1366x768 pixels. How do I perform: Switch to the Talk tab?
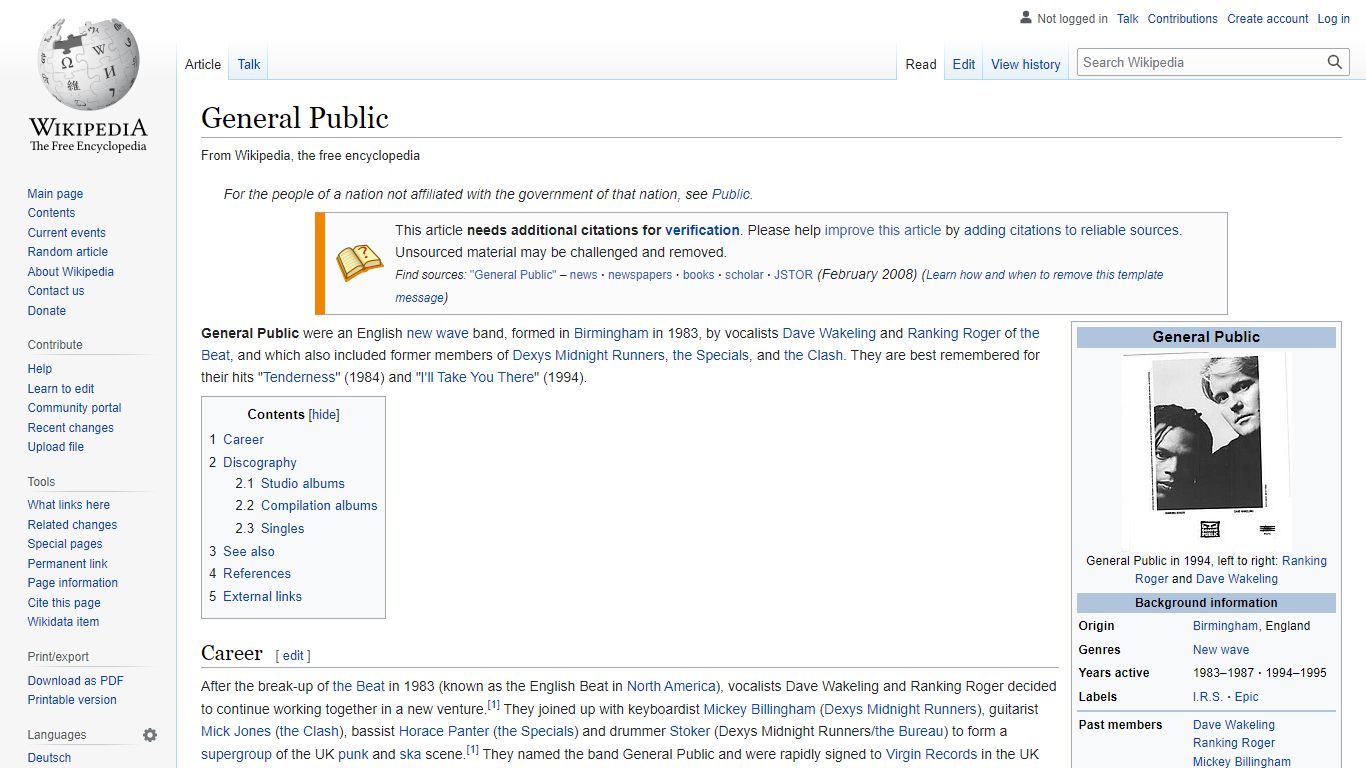[x=249, y=64]
